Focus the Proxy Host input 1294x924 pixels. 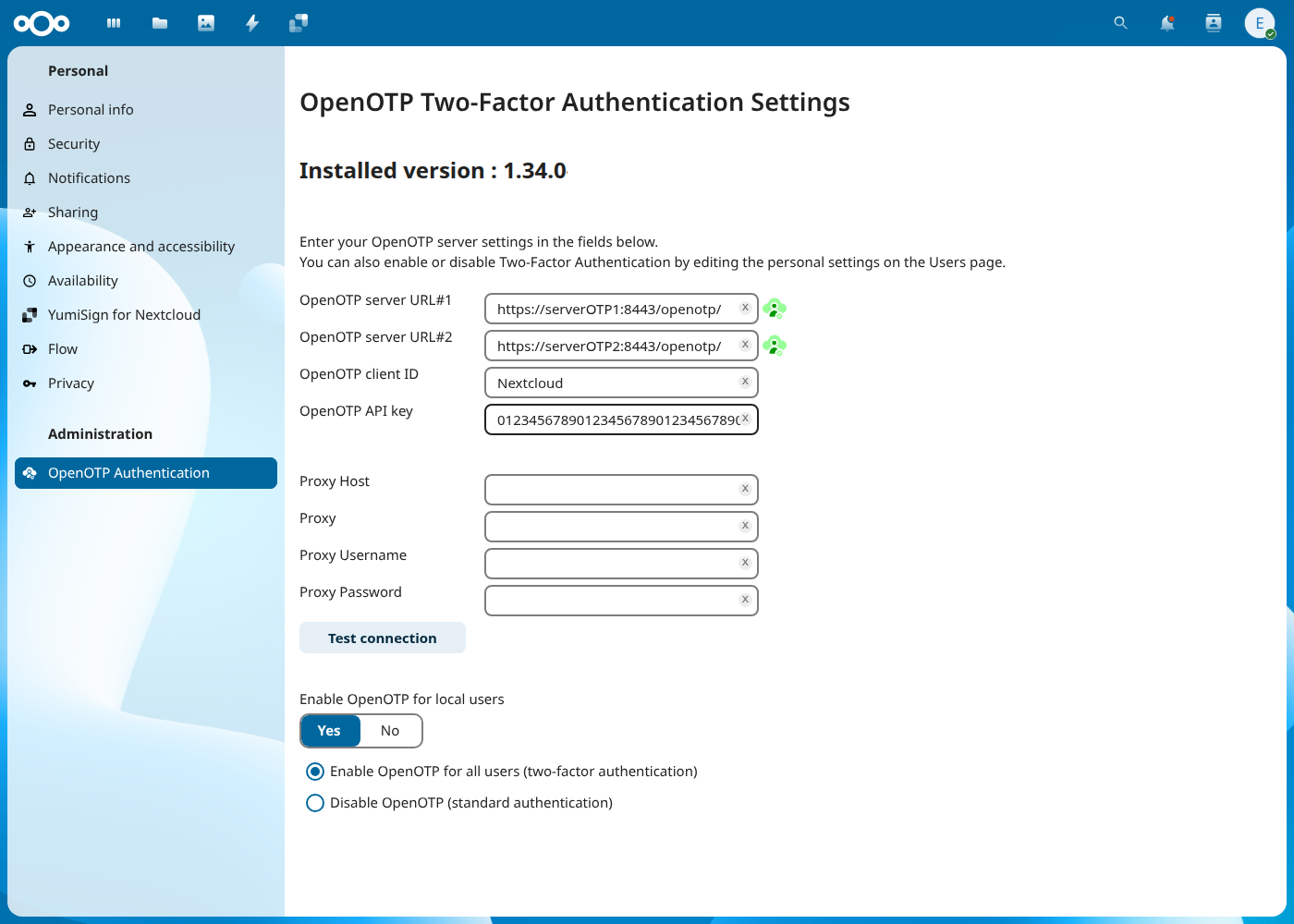point(621,490)
